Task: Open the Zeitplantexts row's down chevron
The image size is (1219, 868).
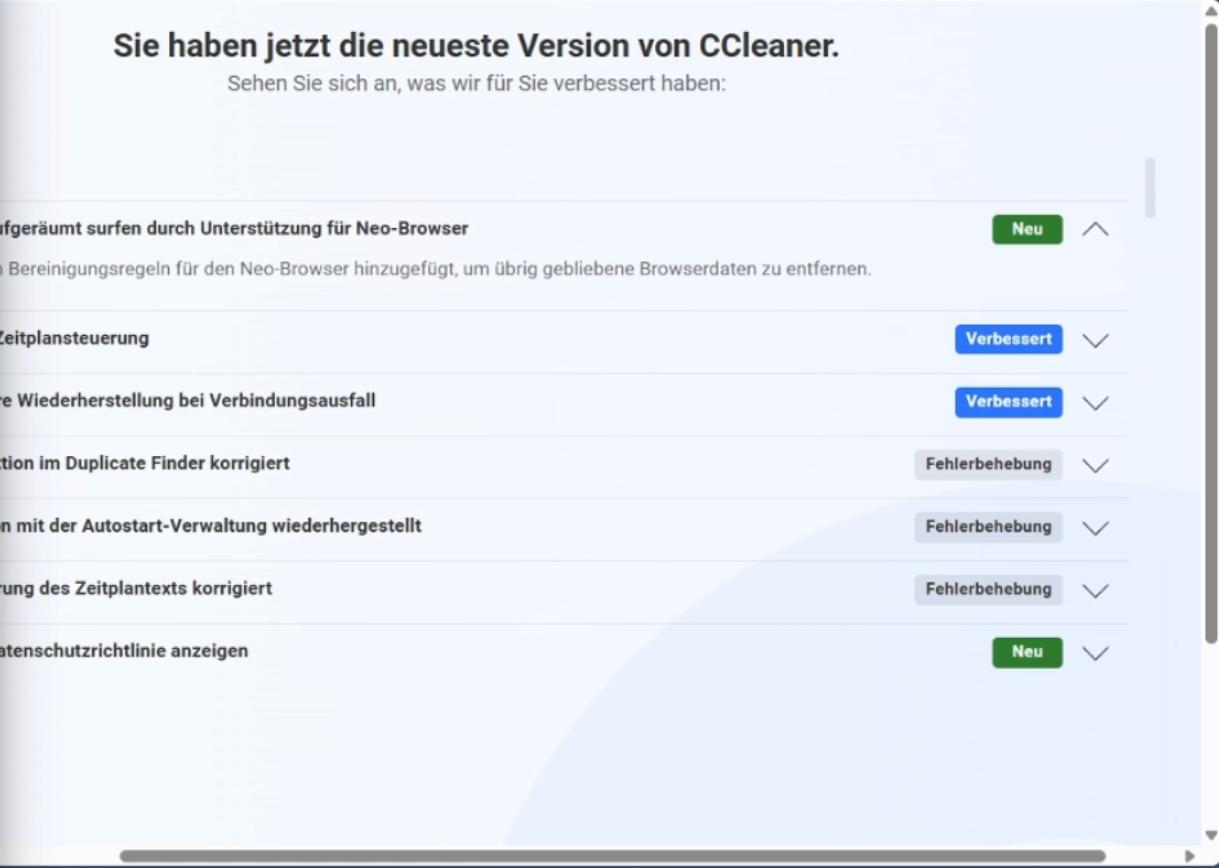Action: coord(1095,591)
